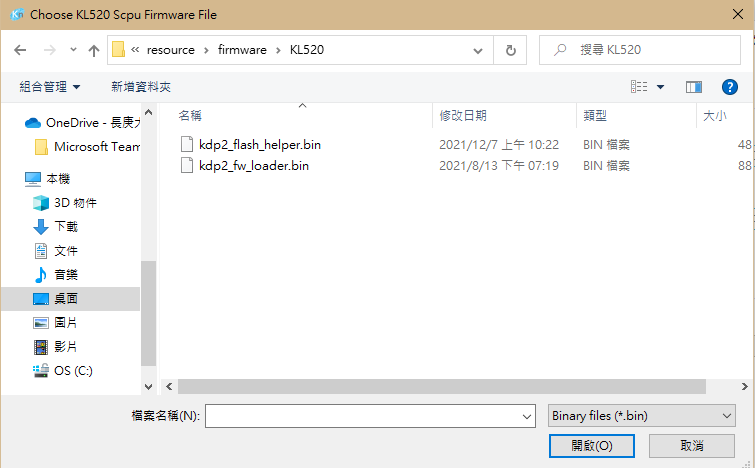Open Microsoft Teams folder in sidebar
755x468 pixels.
click(x=88, y=146)
